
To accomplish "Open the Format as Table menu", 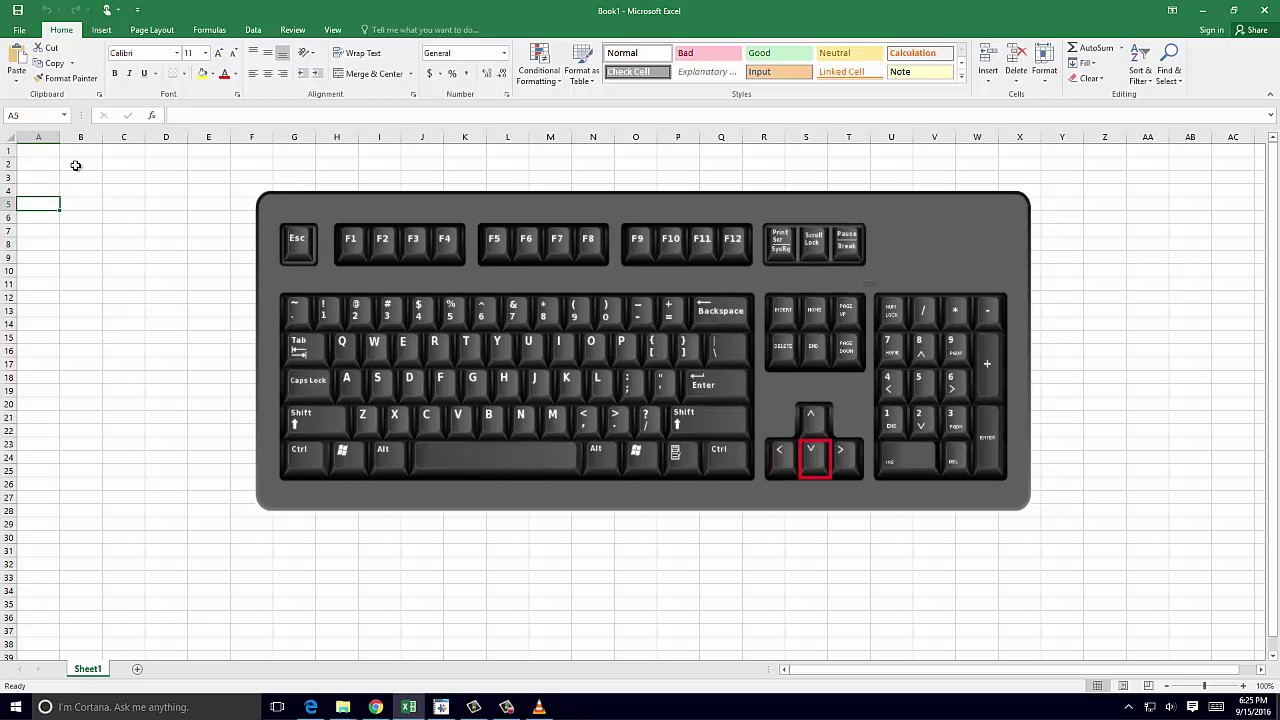I will (x=581, y=65).
